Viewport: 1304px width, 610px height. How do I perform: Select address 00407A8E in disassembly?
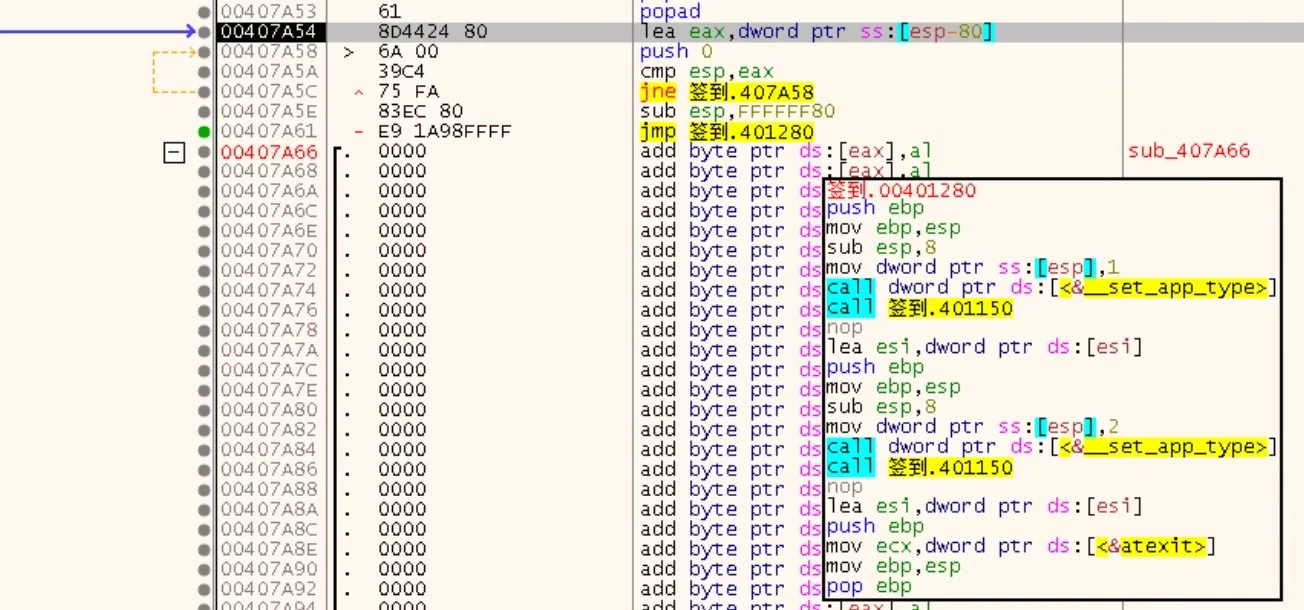267,549
